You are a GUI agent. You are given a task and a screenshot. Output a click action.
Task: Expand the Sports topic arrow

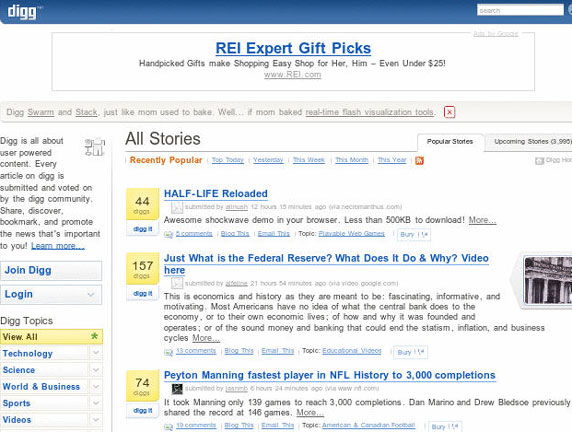[96, 403]
